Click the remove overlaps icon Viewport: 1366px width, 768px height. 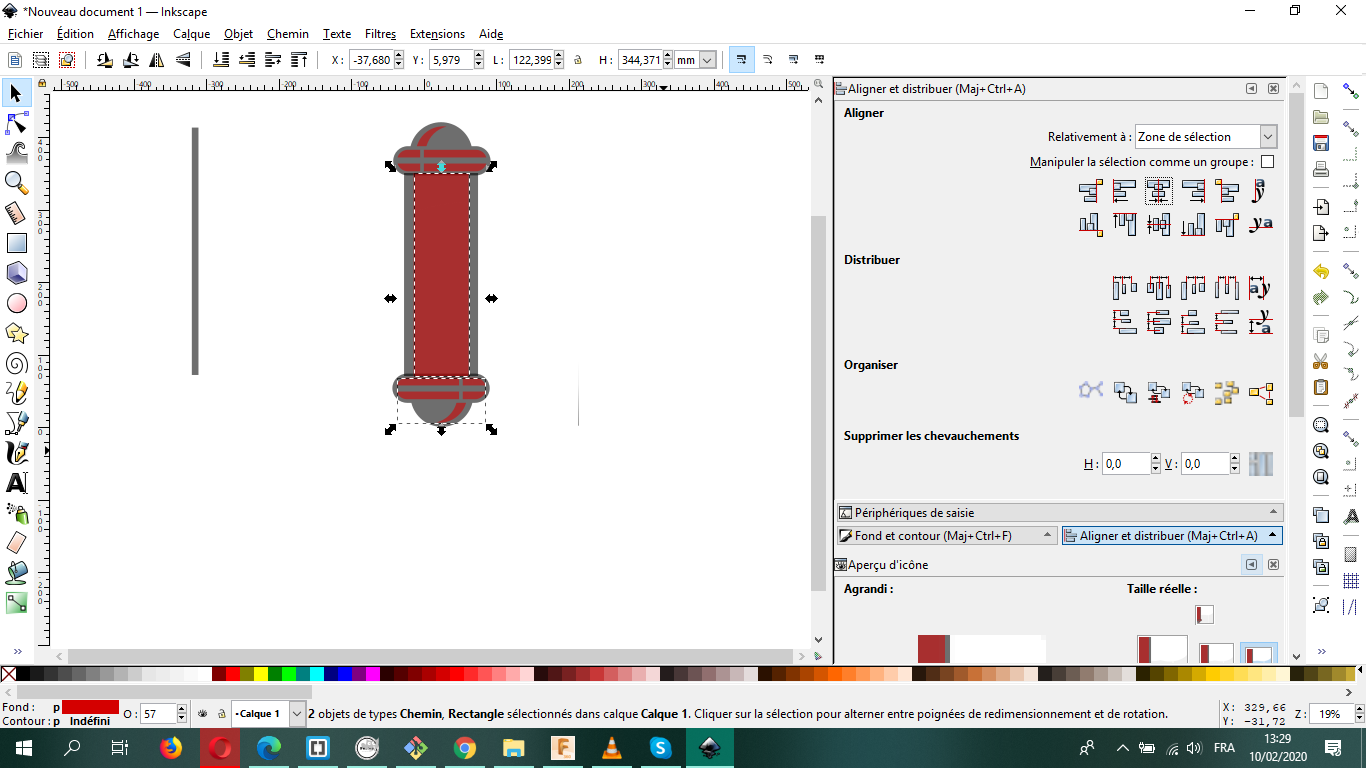click(1260, 464)
